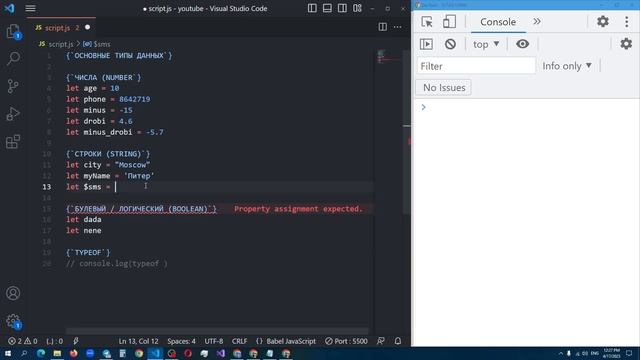Click the editor horizontal scrollbar
The width and height of the screenshot is (640, 360).
(x=217, y=331)
